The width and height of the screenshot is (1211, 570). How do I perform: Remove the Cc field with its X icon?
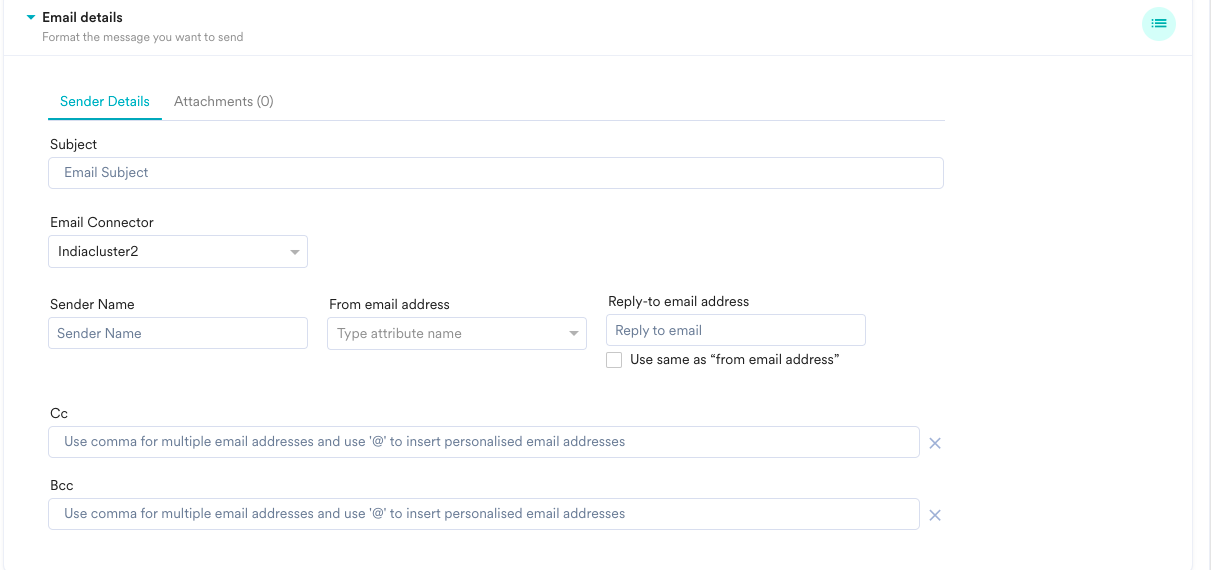[935, 443]
